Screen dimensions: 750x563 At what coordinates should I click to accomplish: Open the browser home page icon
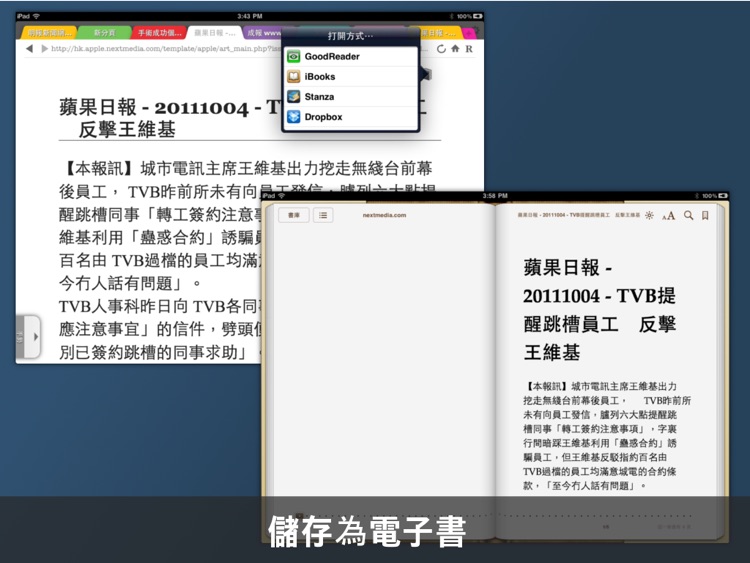[x=455, y=49]
